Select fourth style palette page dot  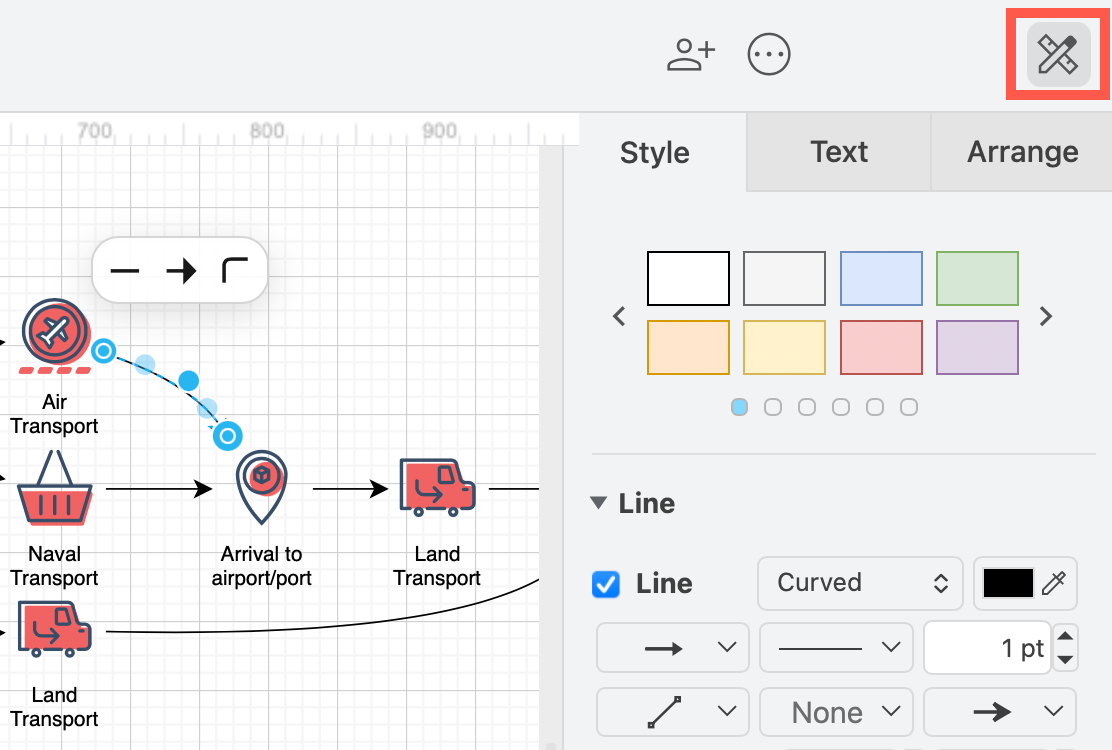click(841, 407)
